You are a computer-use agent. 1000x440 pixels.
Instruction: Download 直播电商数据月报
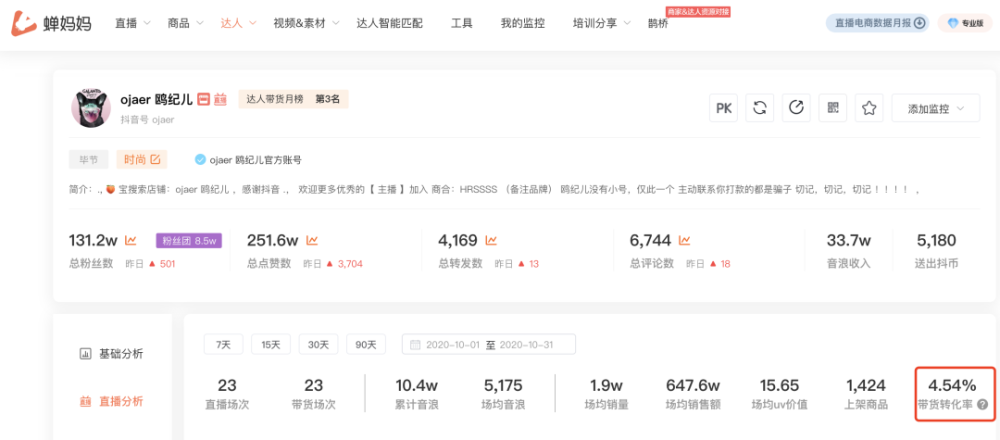click(x=878, y=23)
